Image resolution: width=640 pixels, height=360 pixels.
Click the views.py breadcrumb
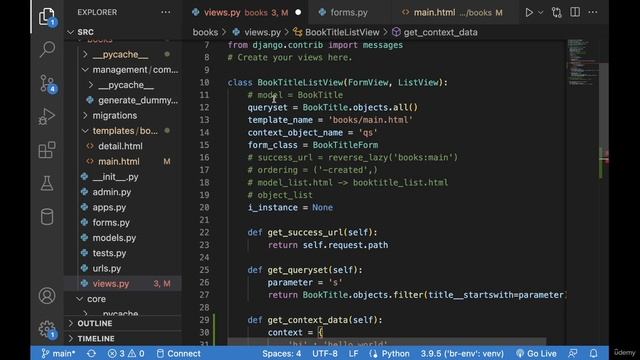pyautogui.click(x=257, y=32)
